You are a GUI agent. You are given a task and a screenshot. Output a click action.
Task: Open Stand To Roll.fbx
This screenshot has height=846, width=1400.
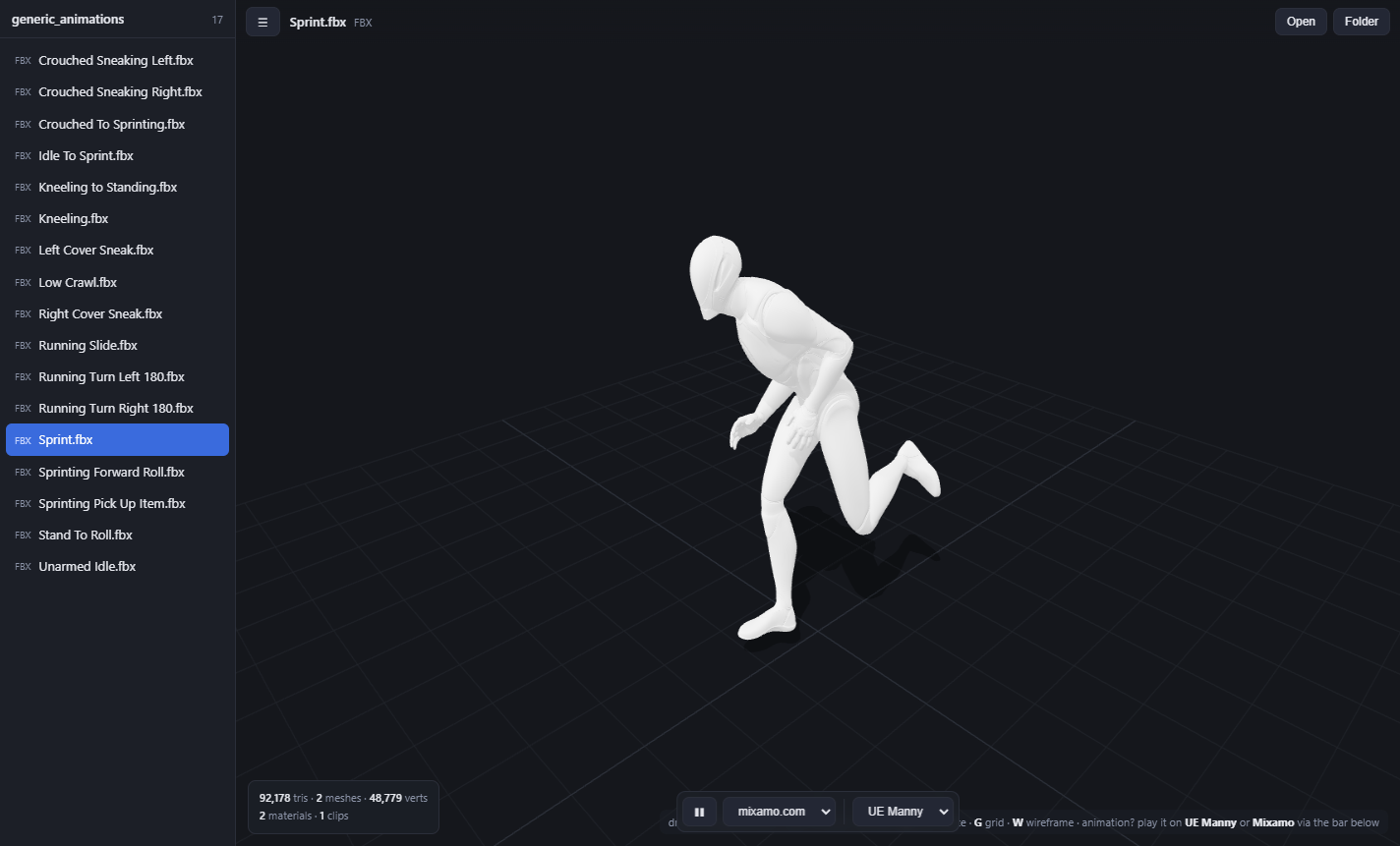pos(118,535)
